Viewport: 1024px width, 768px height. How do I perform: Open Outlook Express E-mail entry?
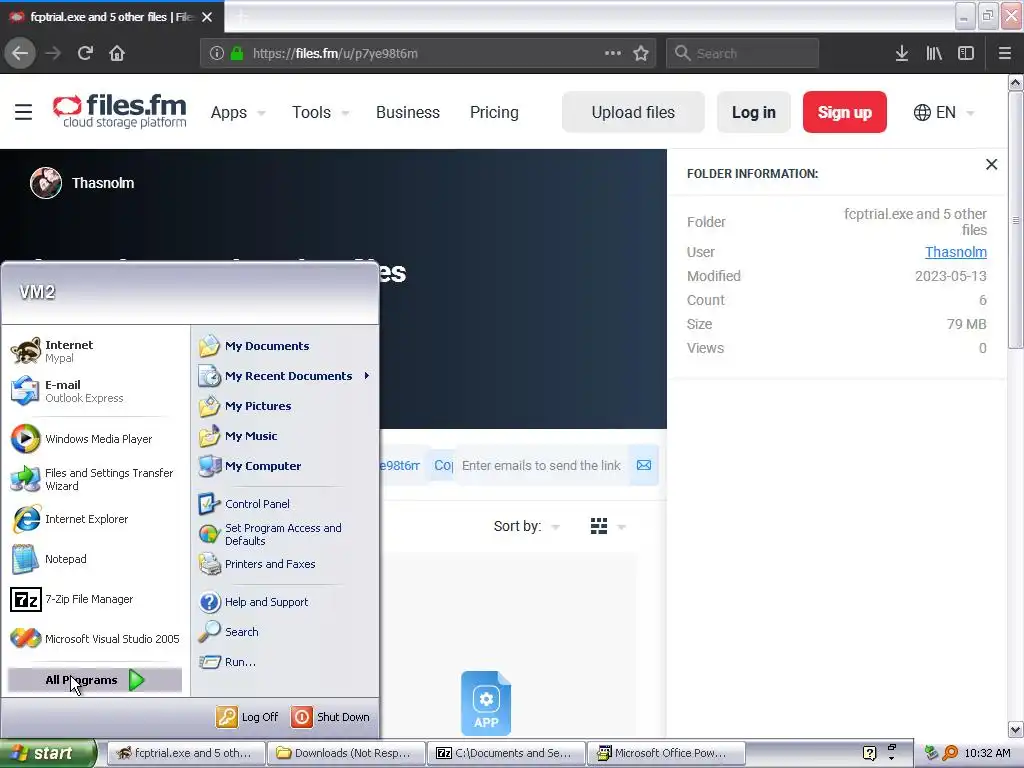pyautogui.click(x=67, y=391)
